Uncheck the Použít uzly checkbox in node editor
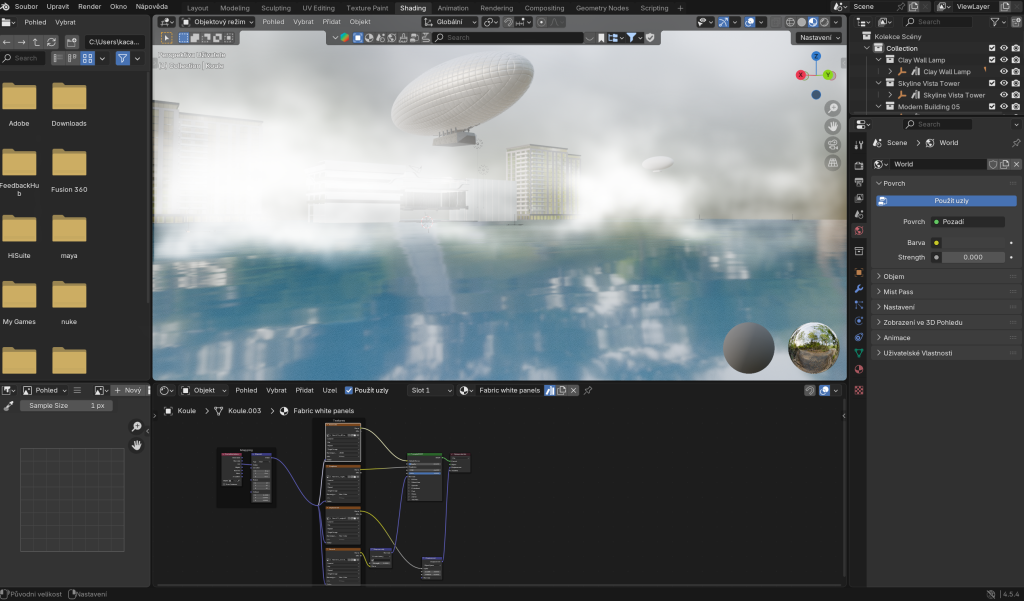This screenshot has height=601, width=1024. coord(348,390)
